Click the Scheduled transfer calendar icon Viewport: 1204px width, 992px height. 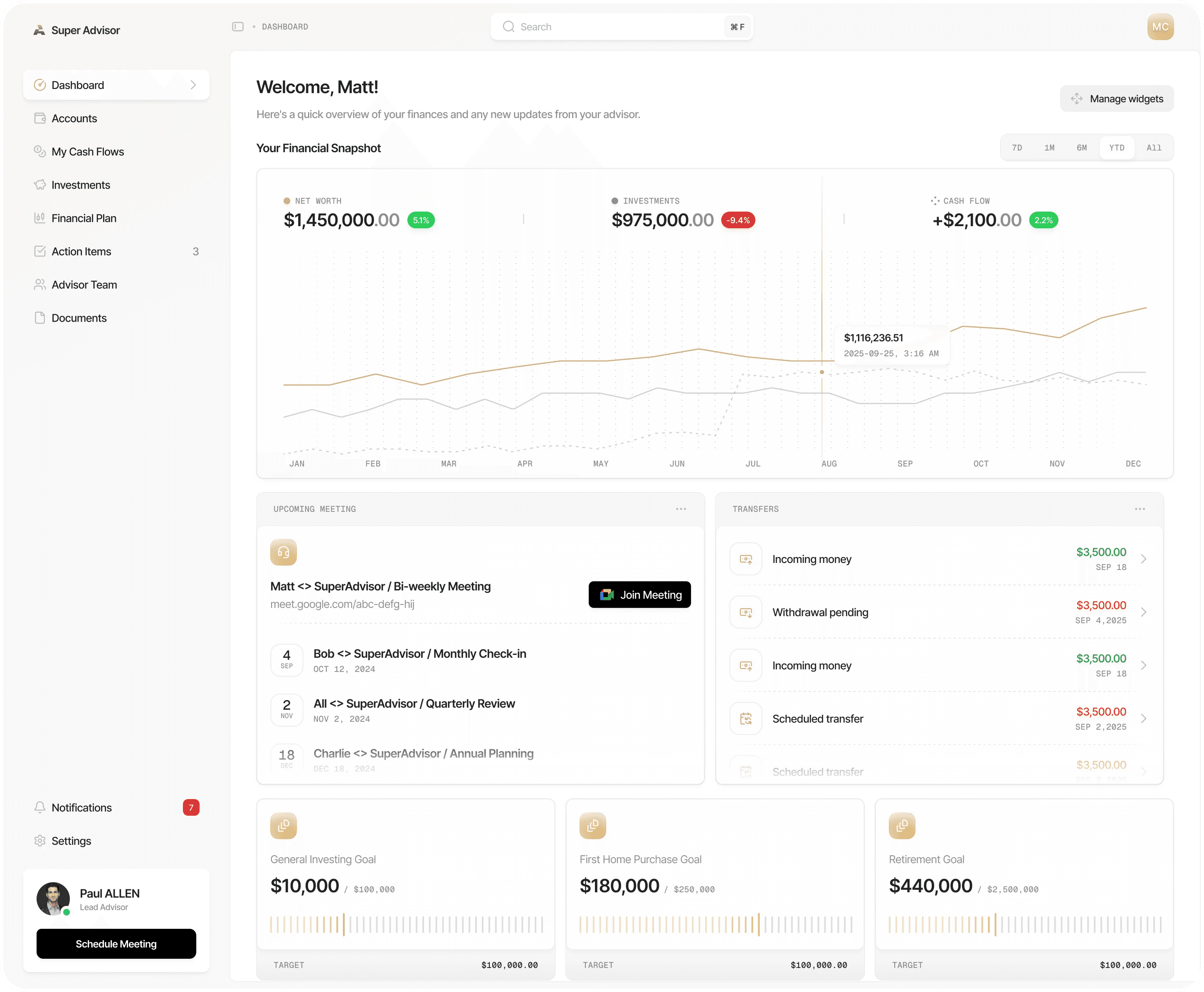point(746,718)
